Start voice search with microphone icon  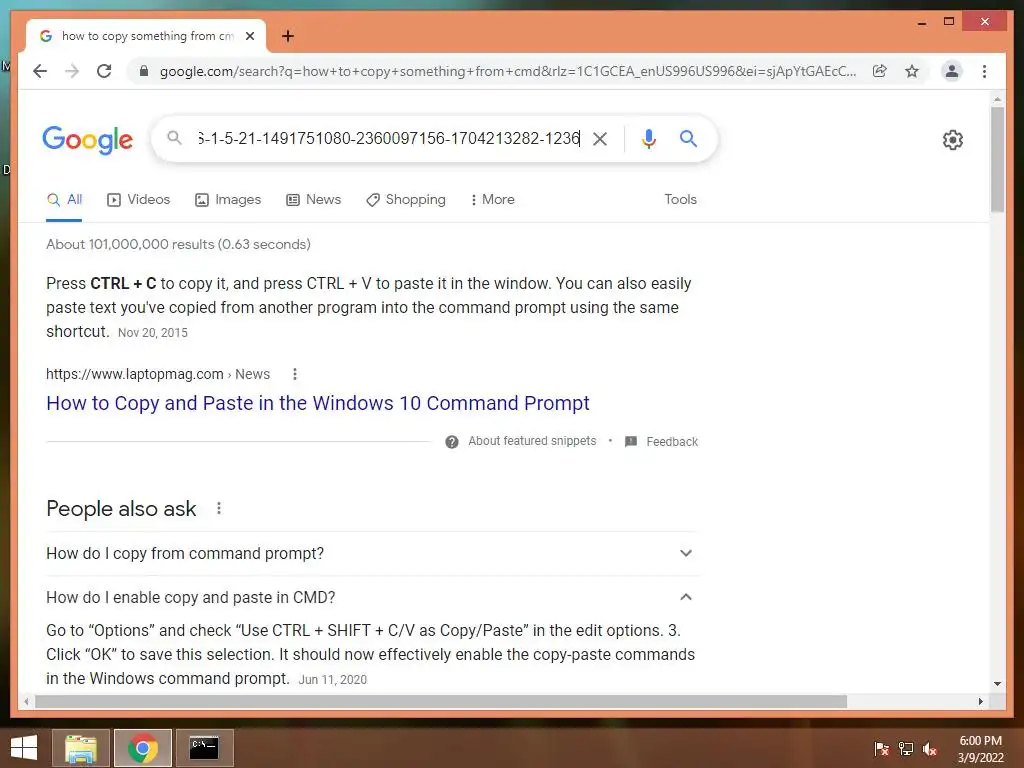648,138
